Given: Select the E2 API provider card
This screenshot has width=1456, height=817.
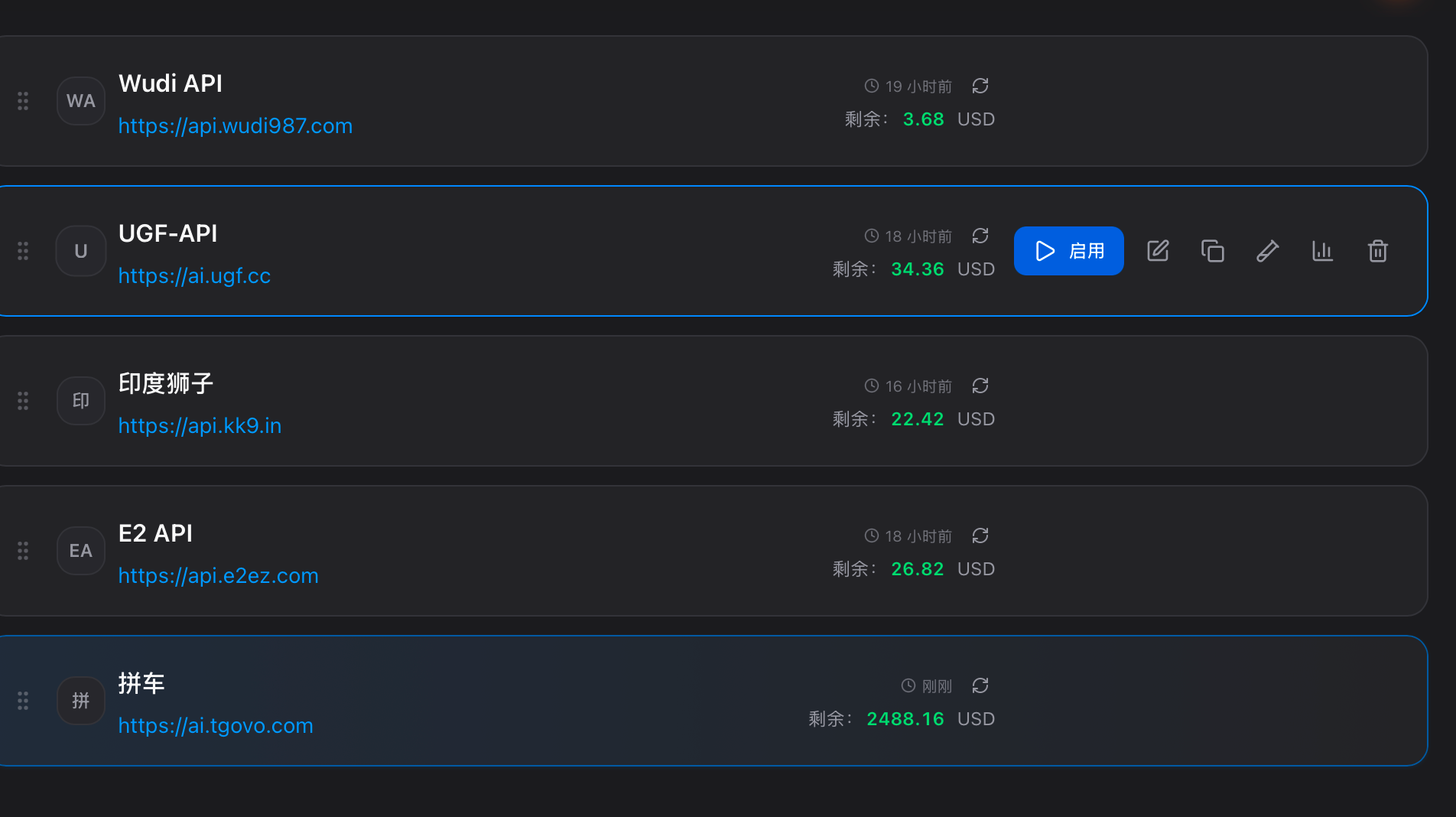Looking at the screenshot, I should point(713,551).
